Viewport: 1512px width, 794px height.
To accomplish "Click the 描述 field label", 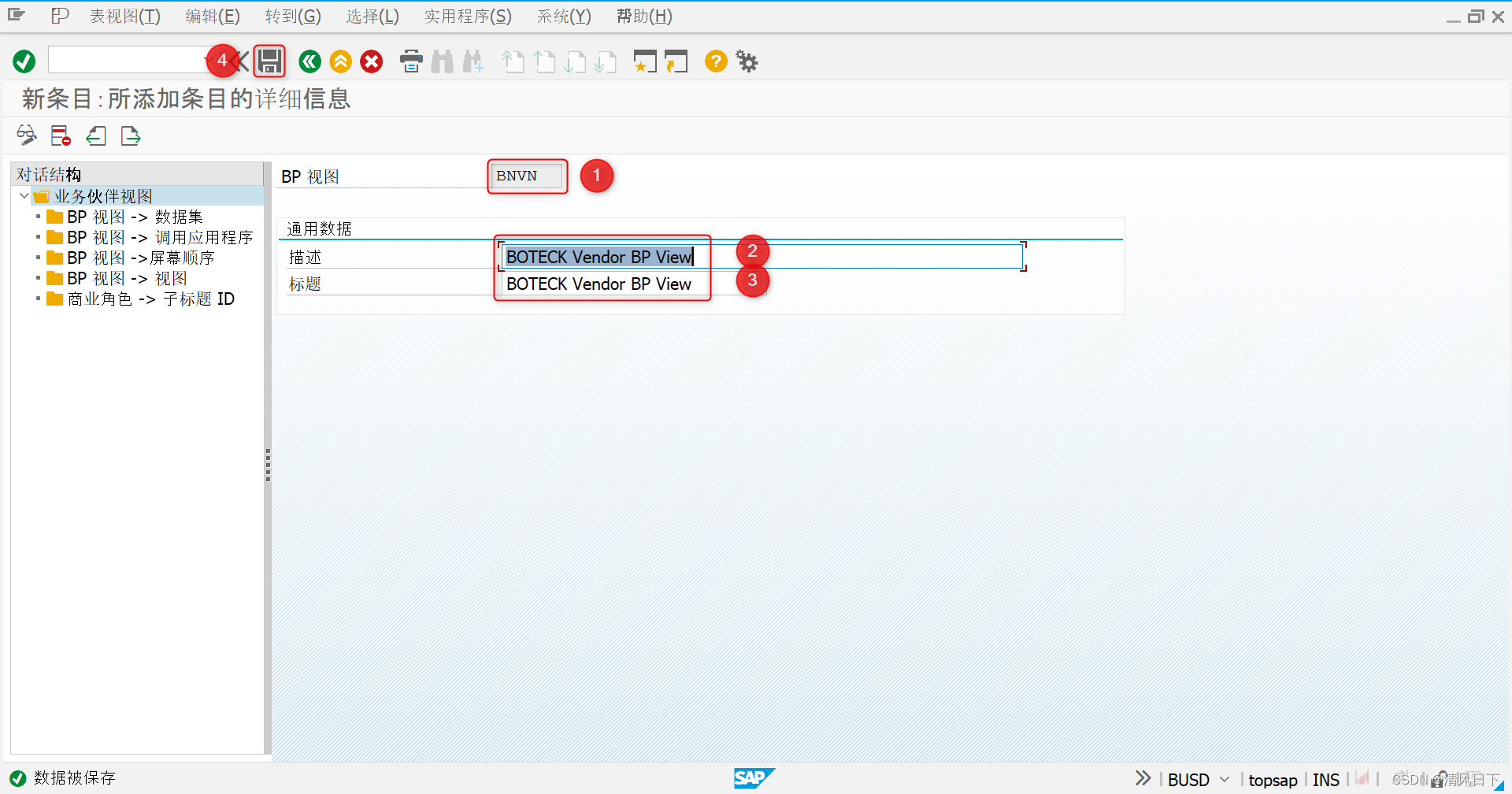I will click(x=305, y=257).
